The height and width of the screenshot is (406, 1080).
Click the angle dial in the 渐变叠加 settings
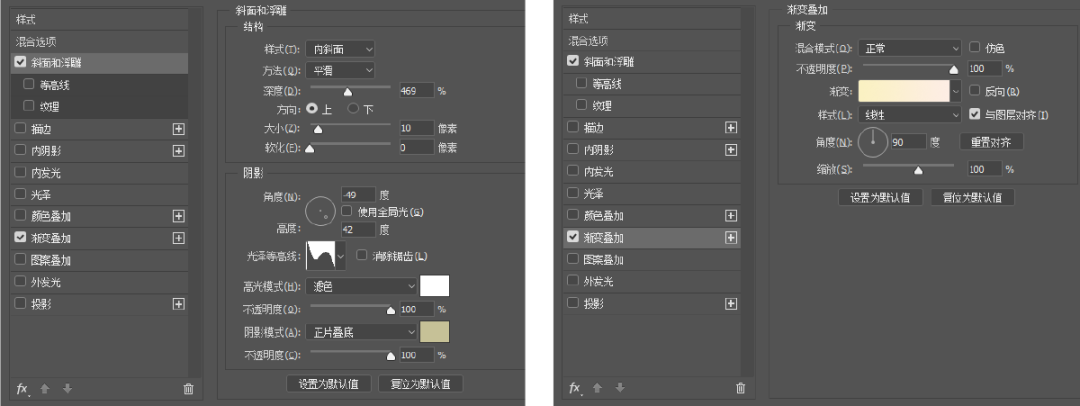872,142
